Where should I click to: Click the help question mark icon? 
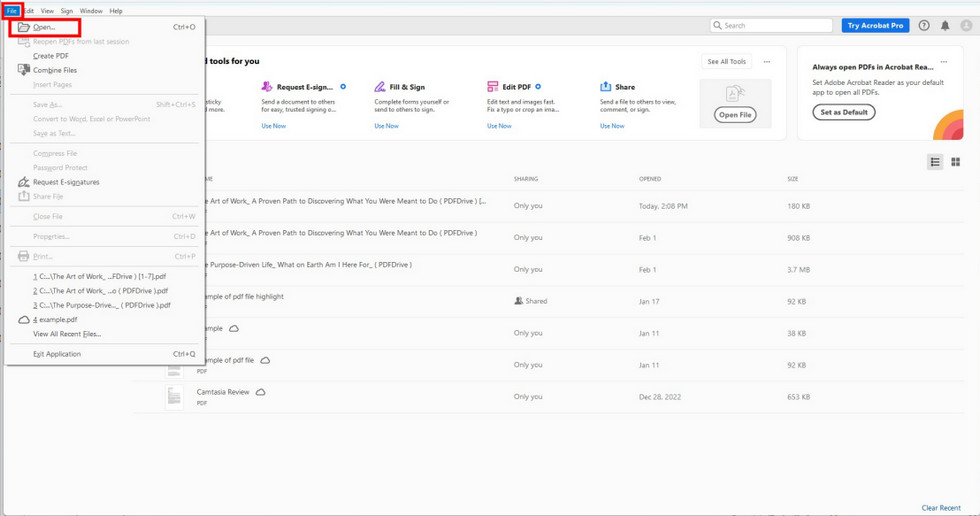(923, 25)
